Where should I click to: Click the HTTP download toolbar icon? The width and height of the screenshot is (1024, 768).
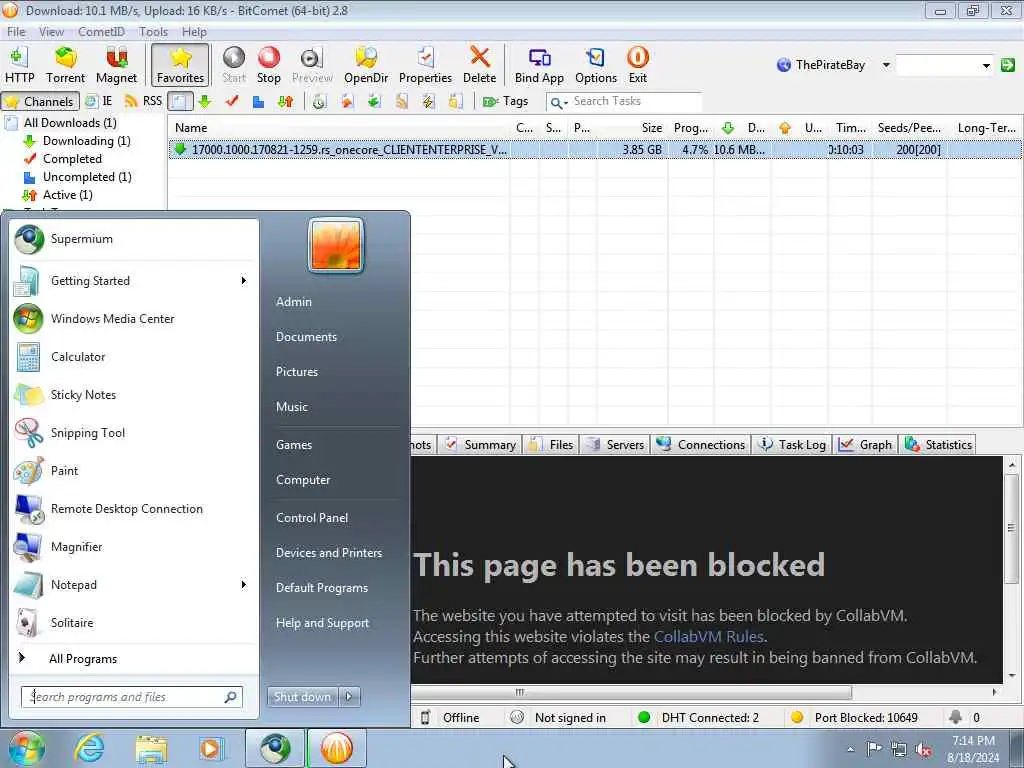tap(19, 65)
